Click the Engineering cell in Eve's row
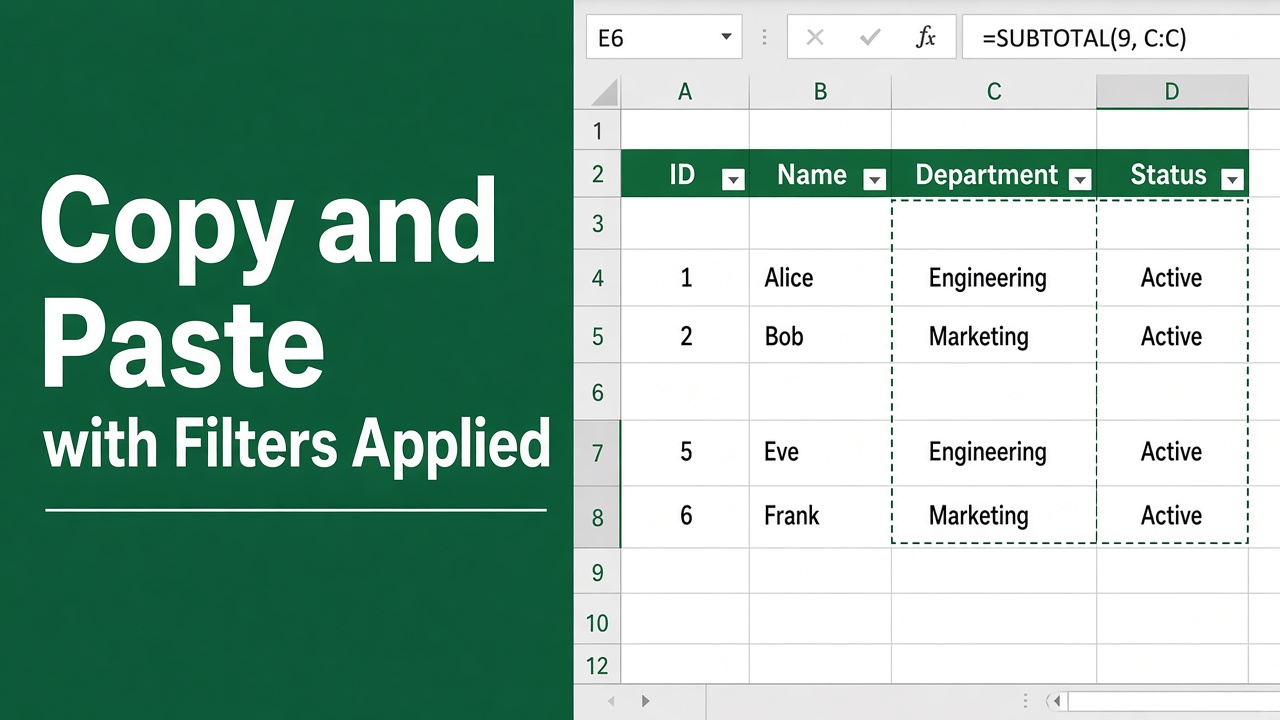The height and width of the screenshot is (720, 1280). (994, 452)
